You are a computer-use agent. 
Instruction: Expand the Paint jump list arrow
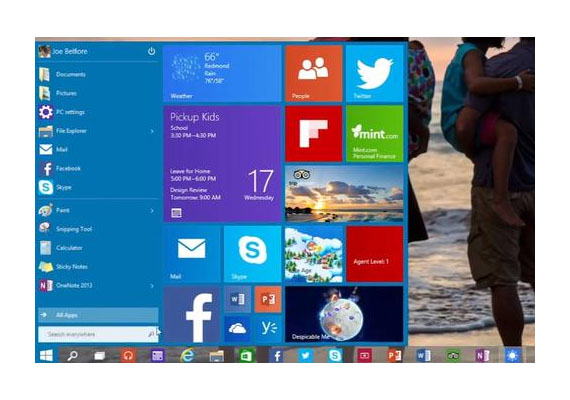pos(152,211)
